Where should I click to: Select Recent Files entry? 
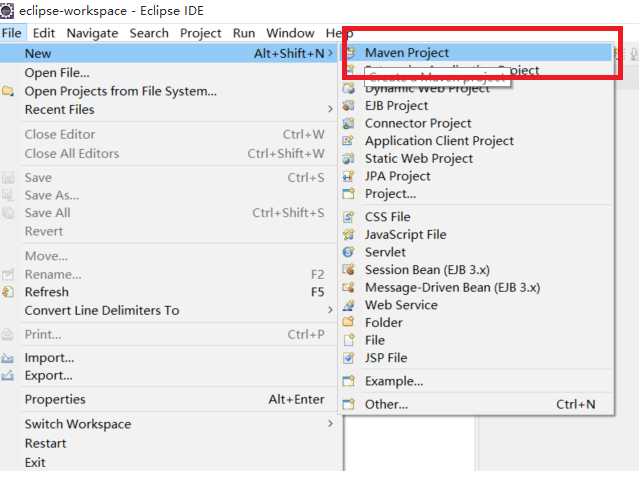(x=169, y=109)
